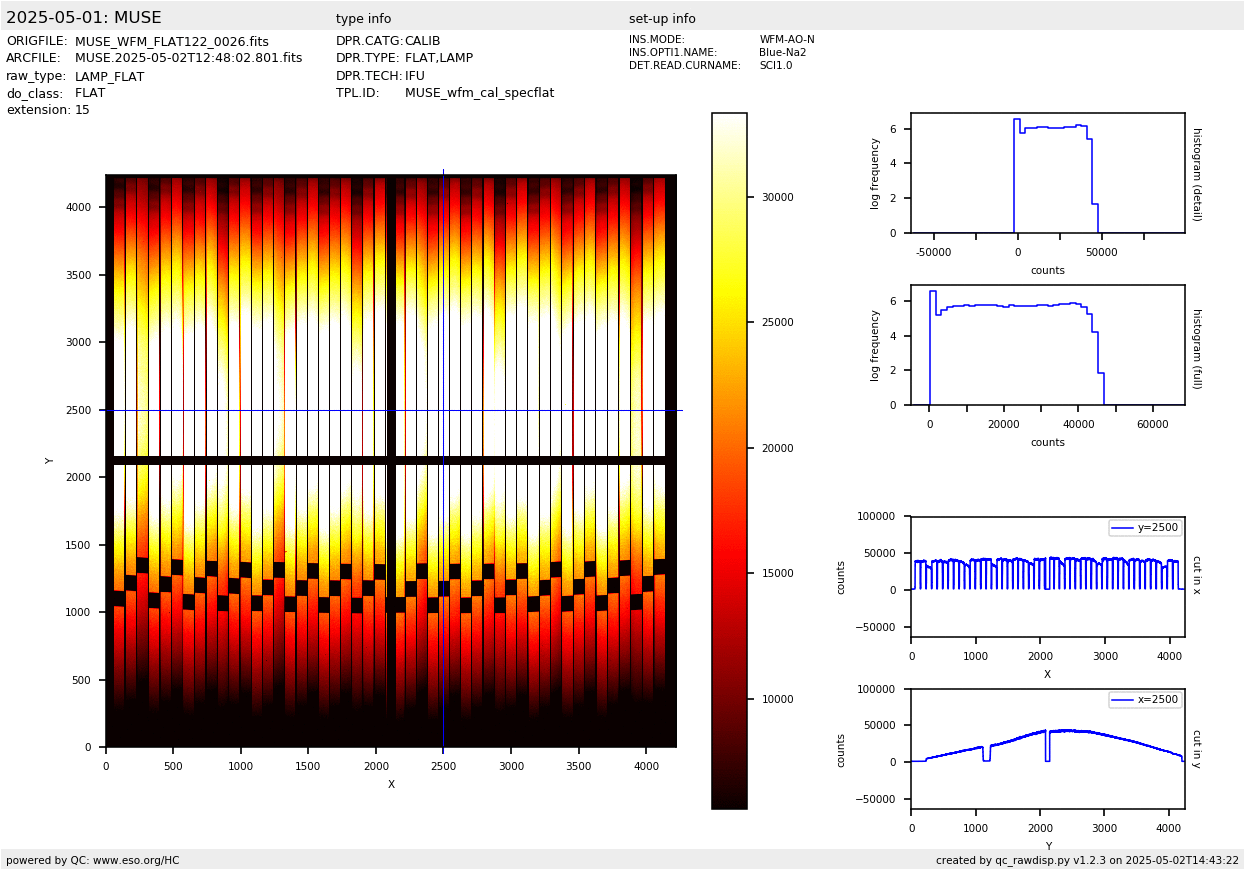Screen dimensions: 1245x870
Task: Select the ARCFILE name MUSE.2025-05-02T12:48:02.801.fits
Action: [188, 59]
